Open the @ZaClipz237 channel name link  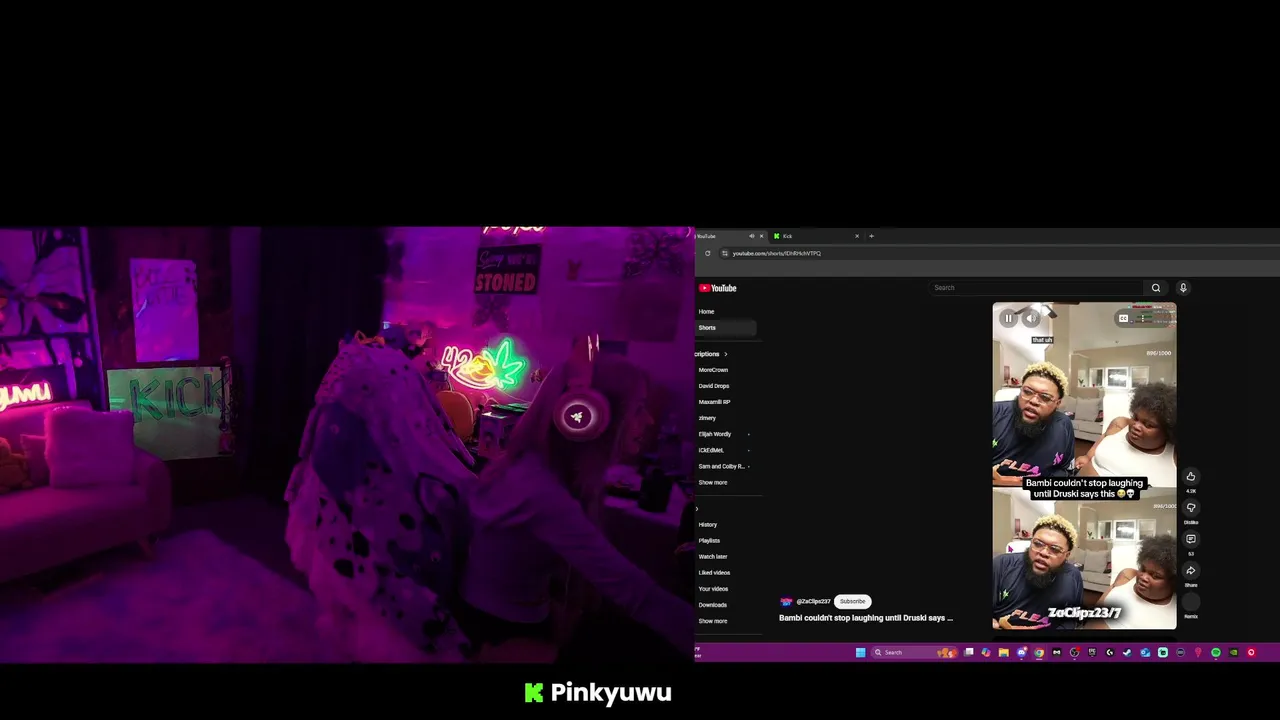click(813, 601)
